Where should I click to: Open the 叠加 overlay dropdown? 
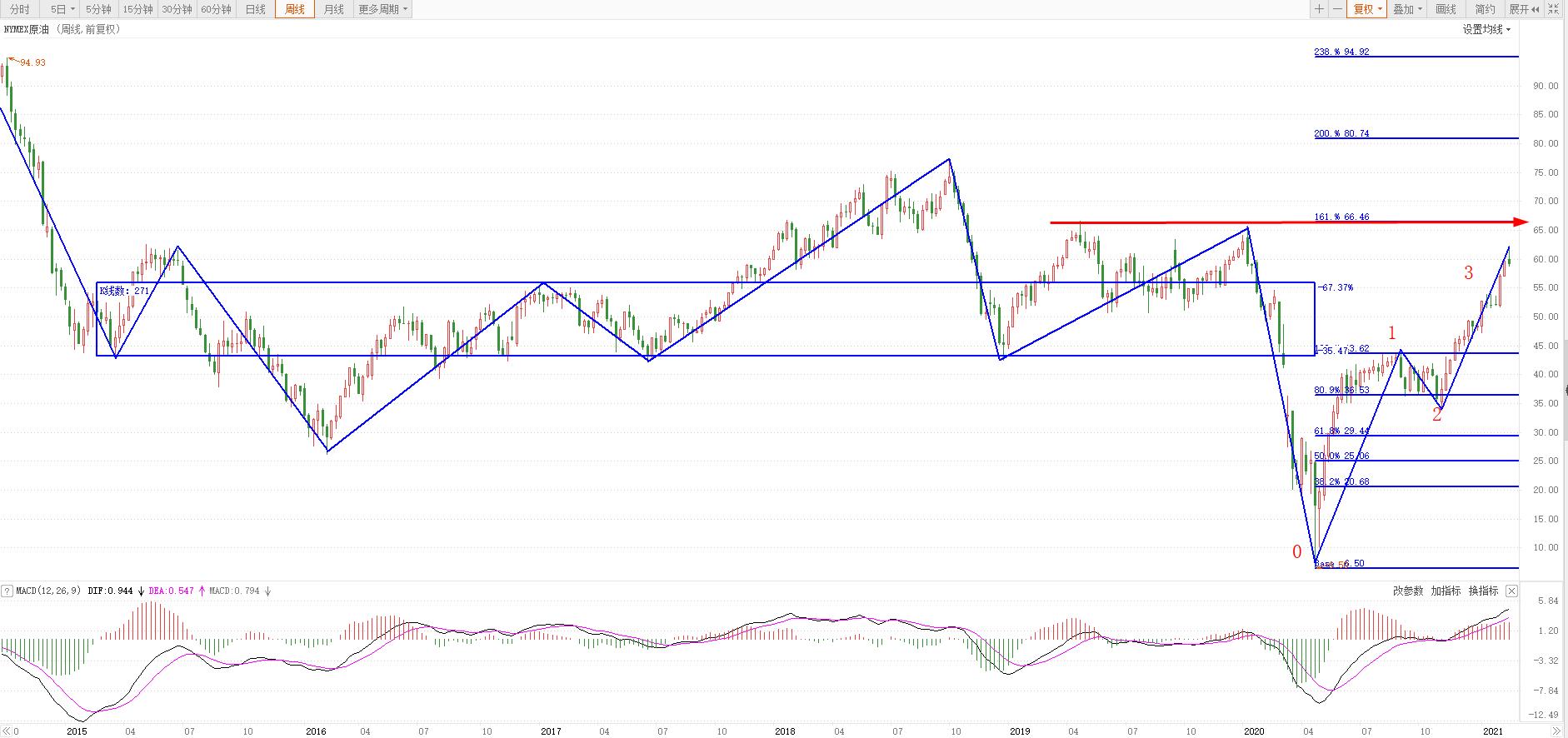pyautogui.click(x=1408, y=9)
